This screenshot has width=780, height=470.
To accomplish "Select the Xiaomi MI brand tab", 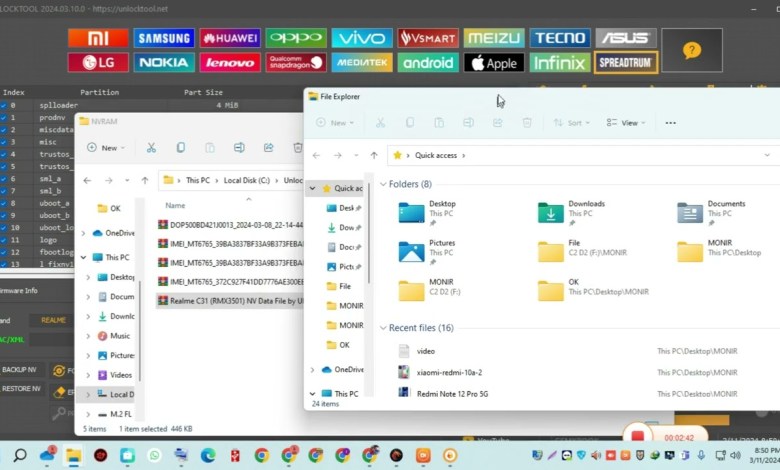I will click(98, 38).
